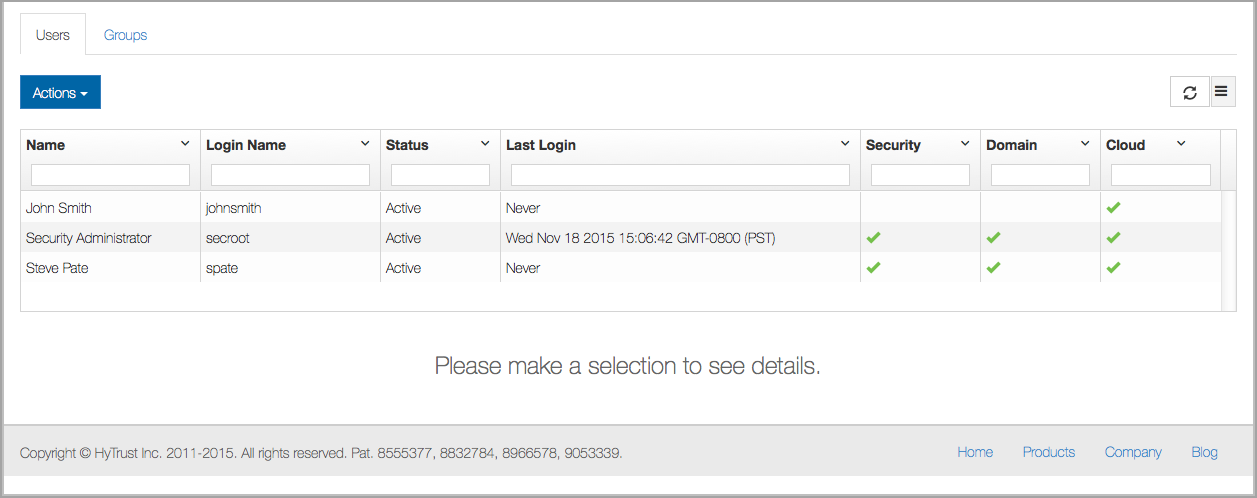Expand the Last Login column menu arrow
The height and width of the screenshot is (498, 1257).
click(845, 144)
